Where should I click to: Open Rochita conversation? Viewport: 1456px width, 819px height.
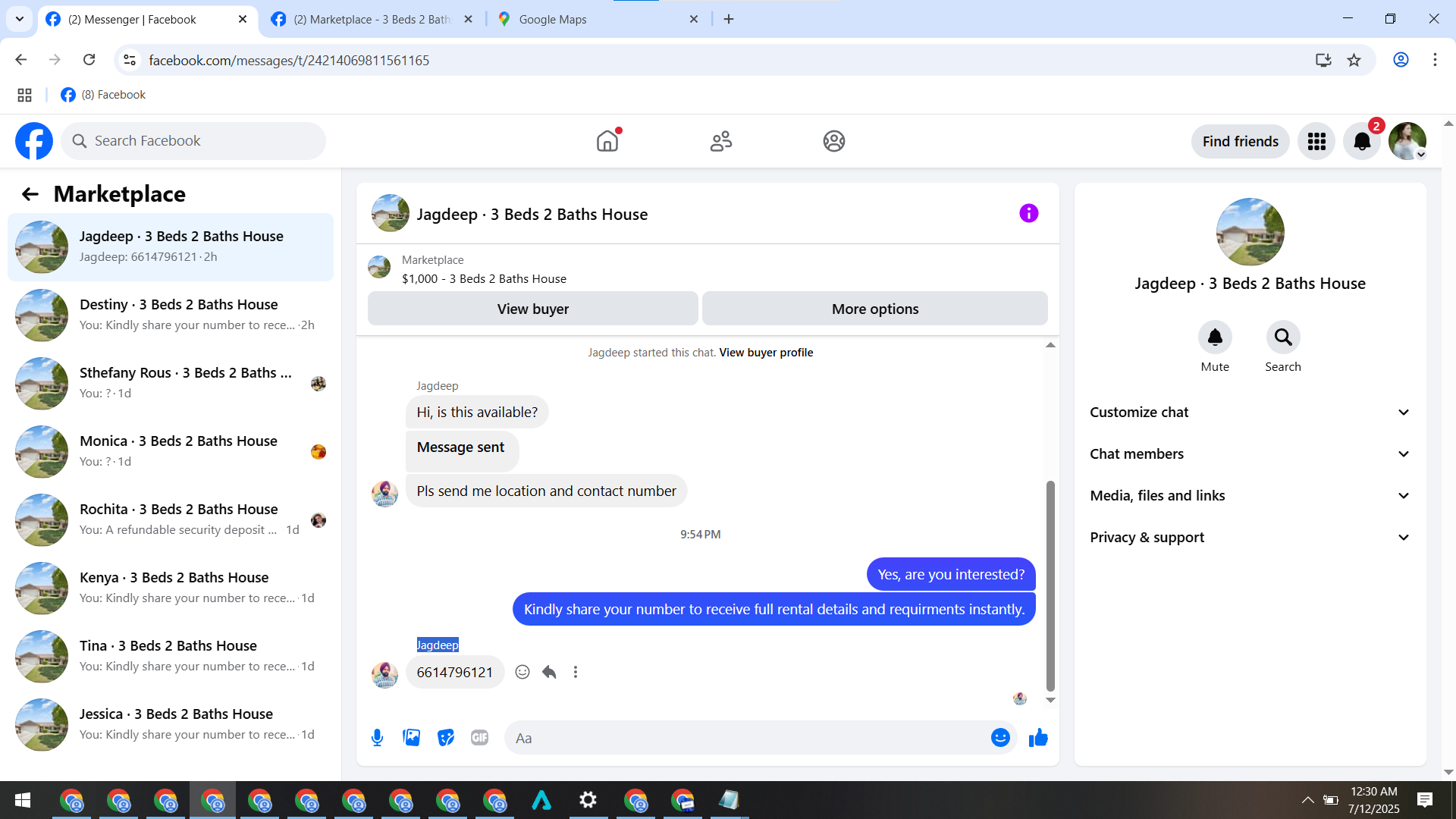click(171, 519)
